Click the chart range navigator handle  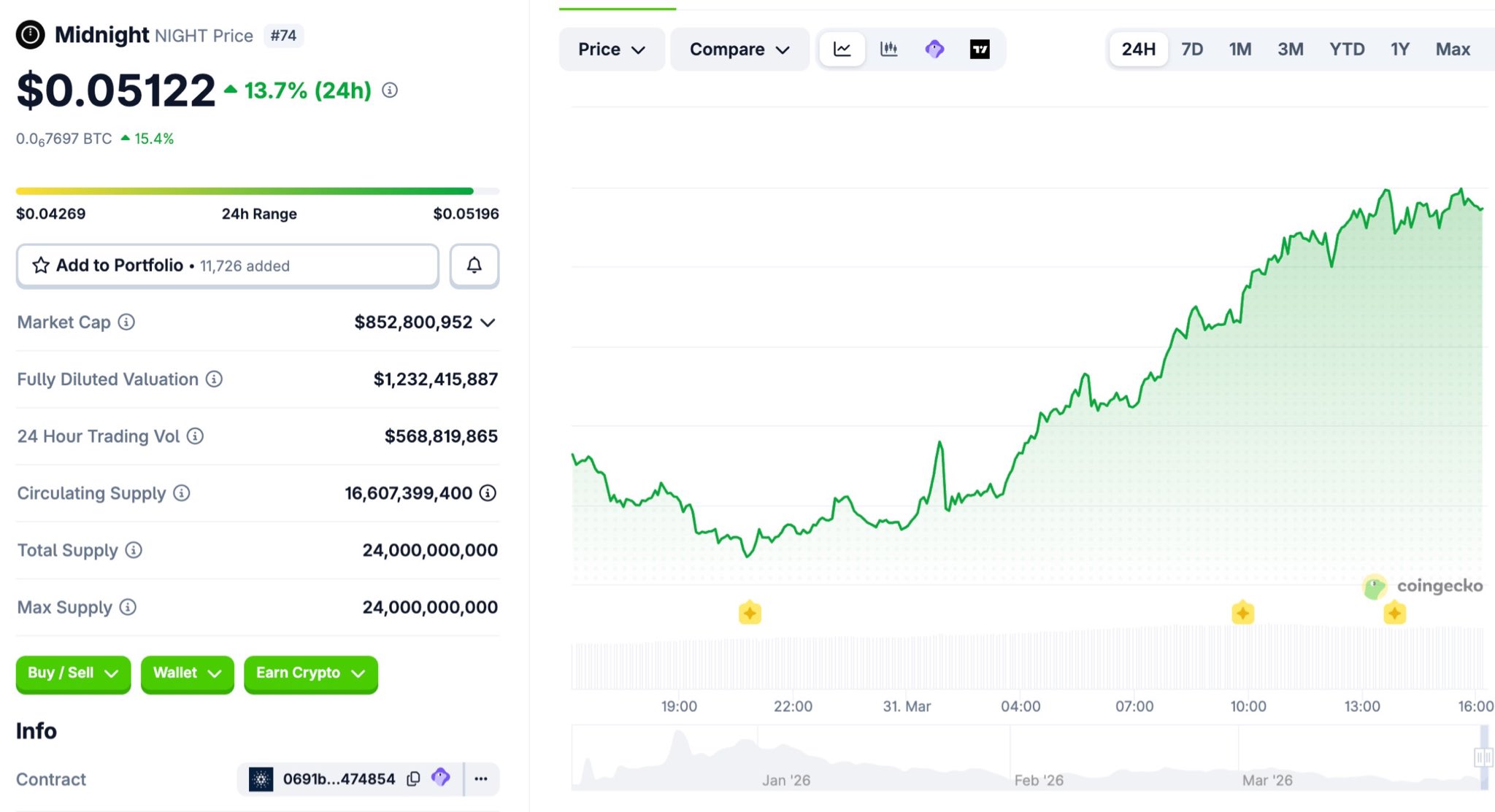pyautogui.click(x=1483, y=757)
